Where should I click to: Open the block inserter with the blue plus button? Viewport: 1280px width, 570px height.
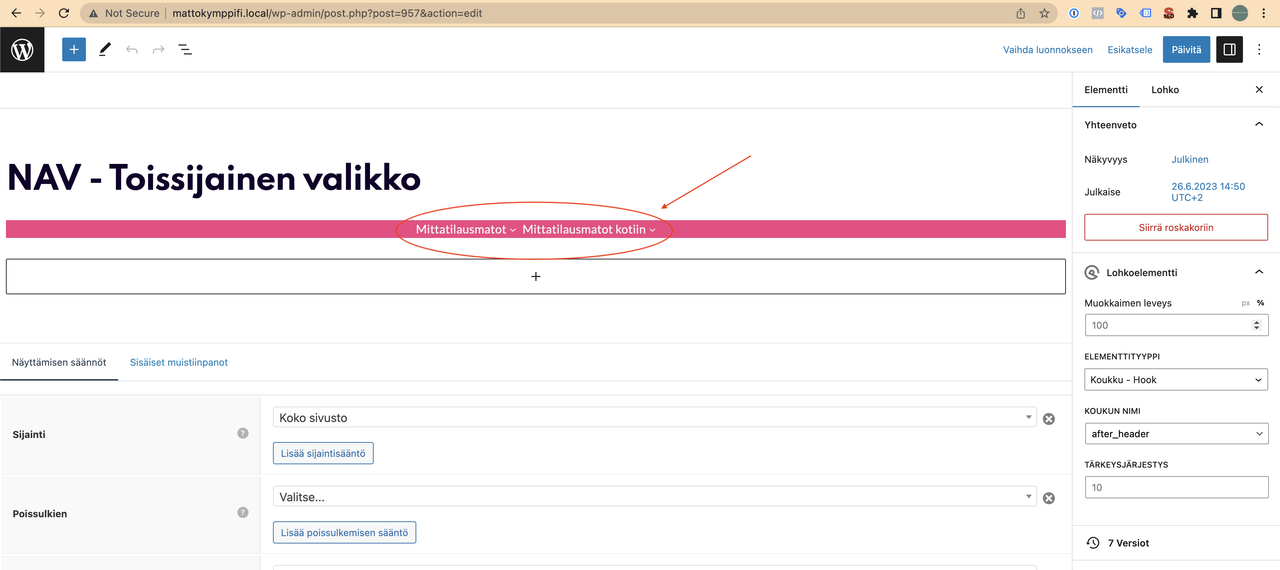click(x=74, y=49)
